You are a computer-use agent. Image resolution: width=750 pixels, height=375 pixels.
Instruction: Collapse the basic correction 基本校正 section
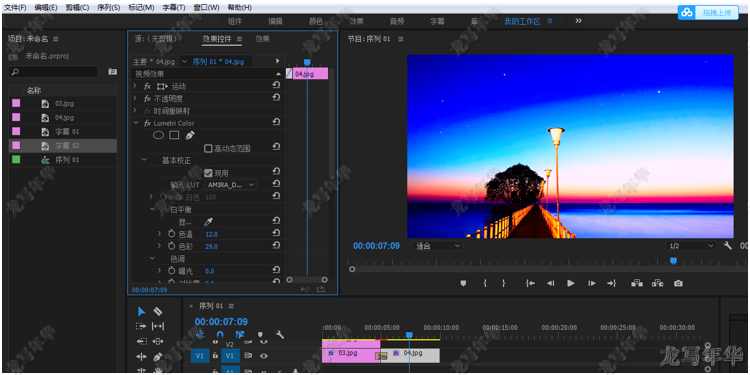click(x=144, y=160)
